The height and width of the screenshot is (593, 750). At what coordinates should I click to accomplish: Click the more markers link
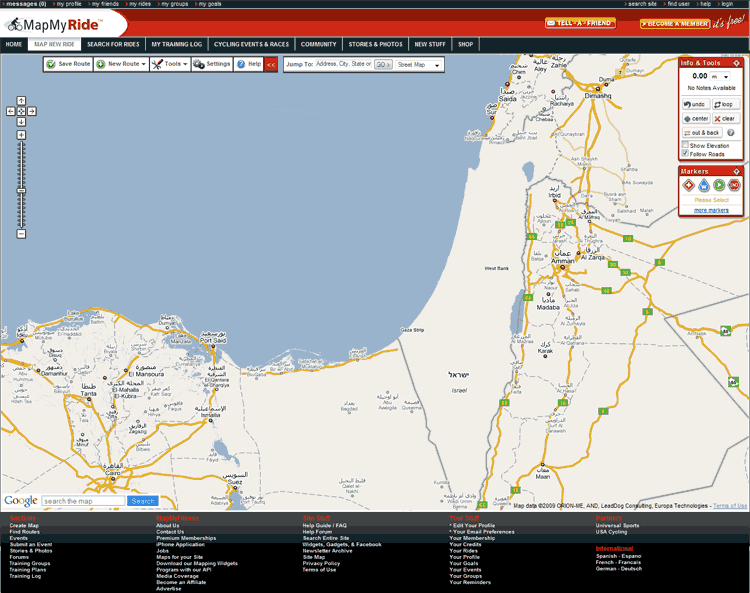[711, 210]
